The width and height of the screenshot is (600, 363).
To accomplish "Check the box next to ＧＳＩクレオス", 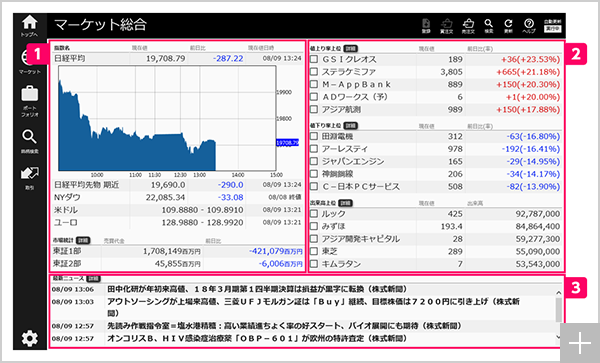I will coord(314,59).
